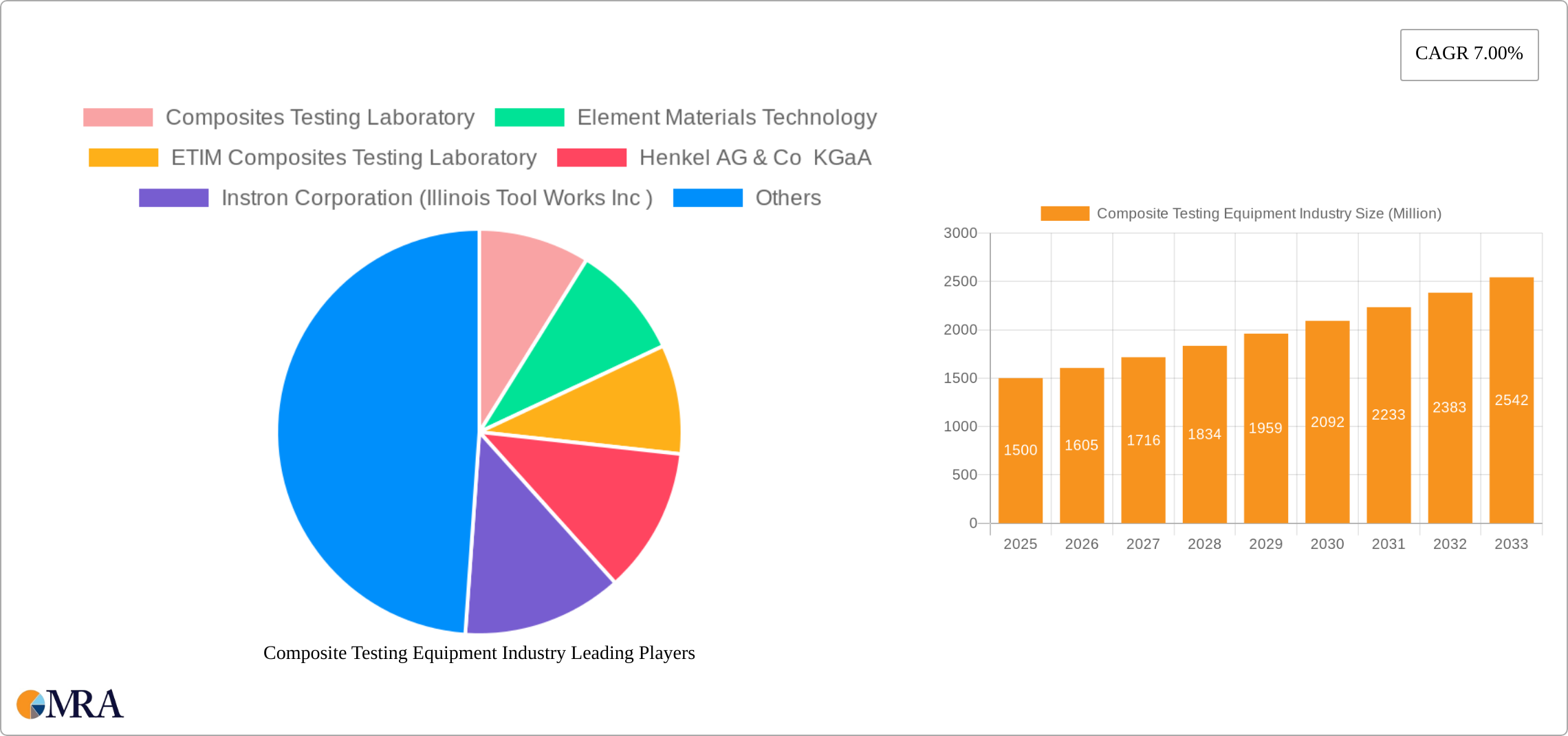Screen dimensions: 1568x736
Task: Toggle the orange Industry Size legend box
Action: click(1064, 214)
